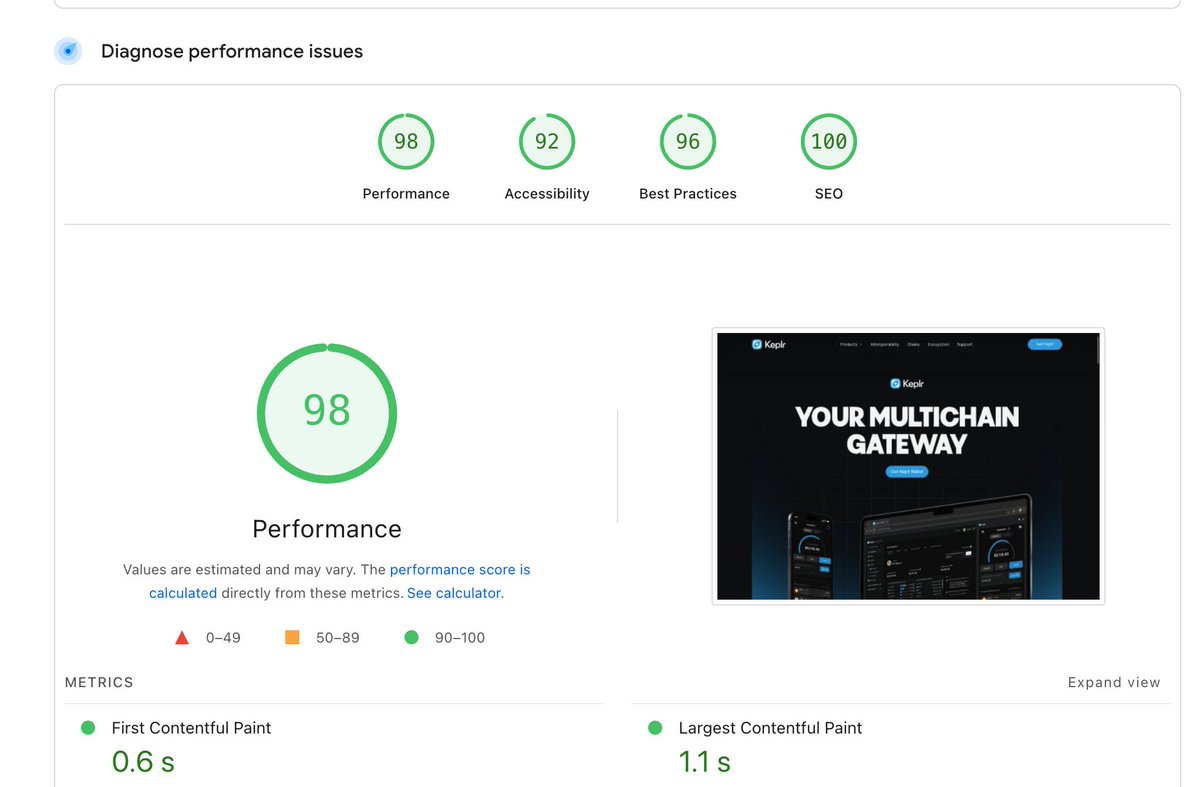
Task: Click the green dot beside Largest Contentful Paint
Action: 655,728
